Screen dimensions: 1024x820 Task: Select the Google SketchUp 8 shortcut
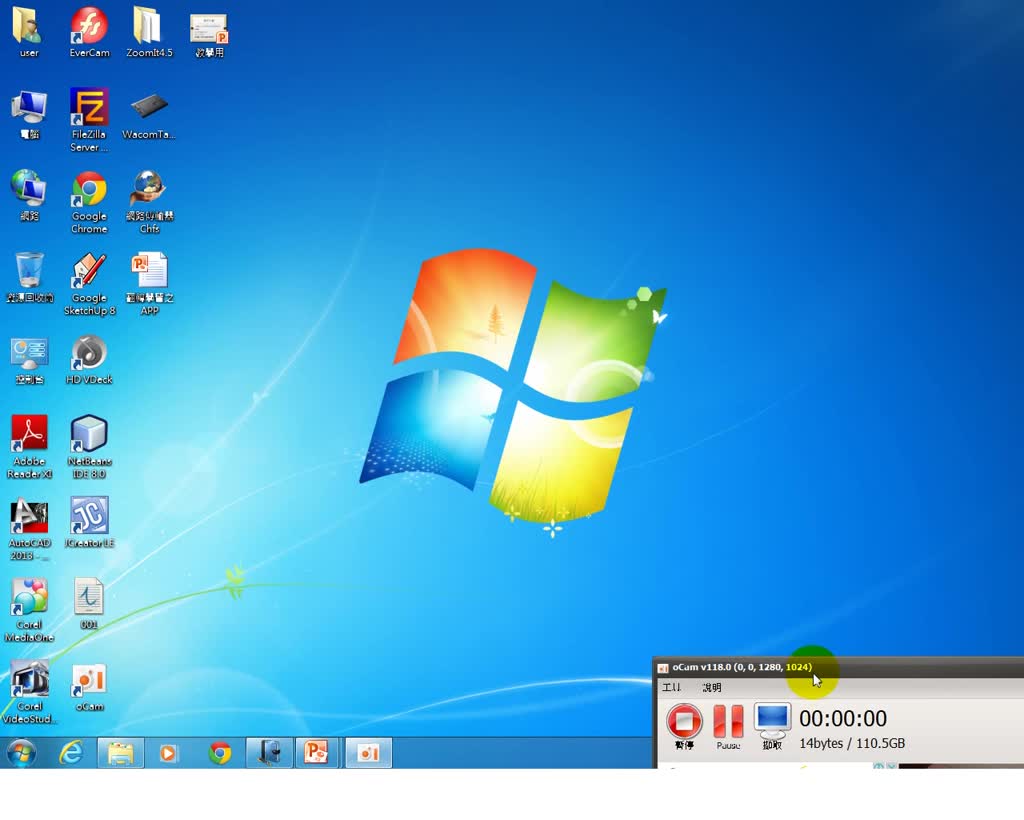point(89,283)
